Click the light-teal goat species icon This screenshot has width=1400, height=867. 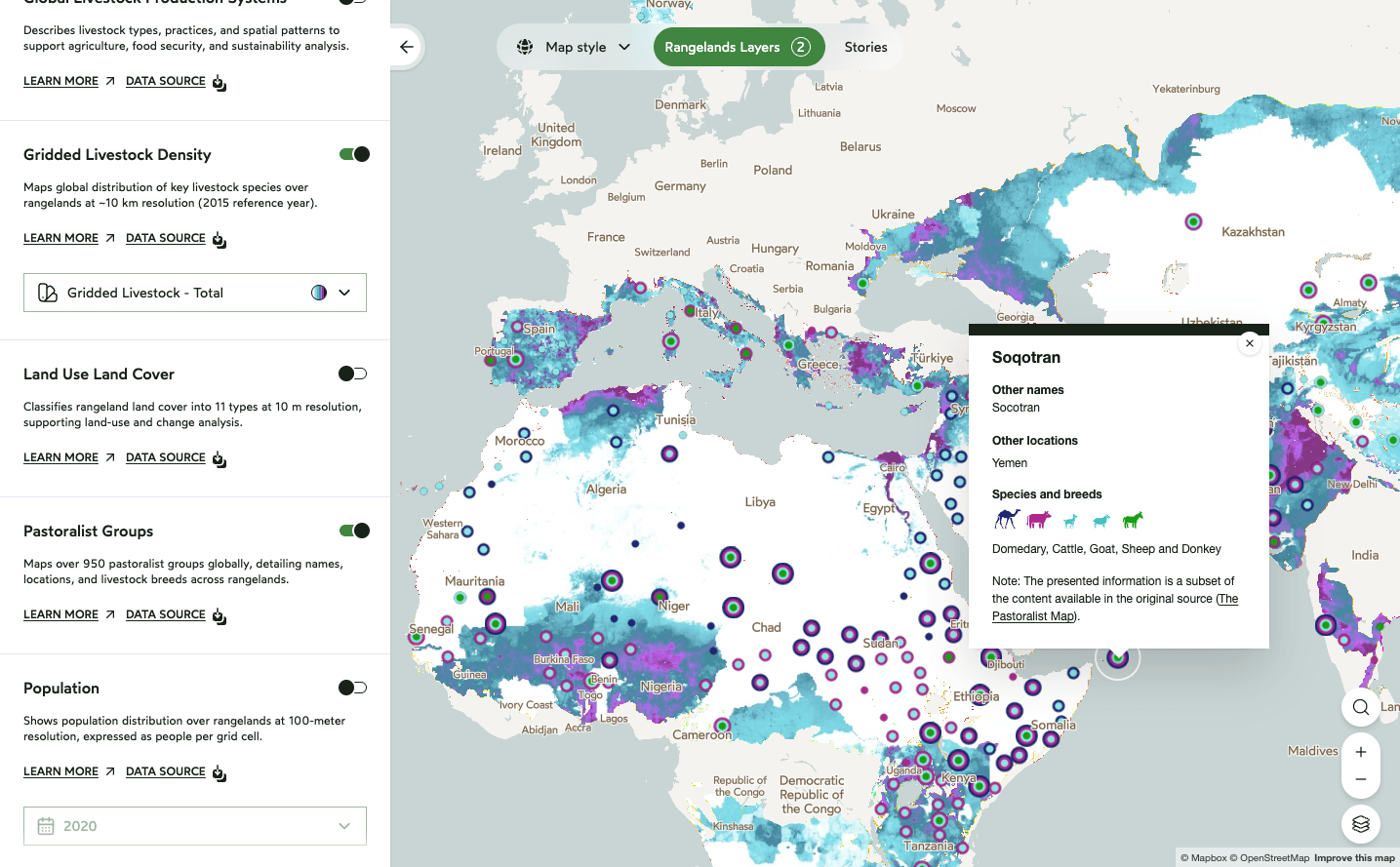click(x=1070, y=521)
